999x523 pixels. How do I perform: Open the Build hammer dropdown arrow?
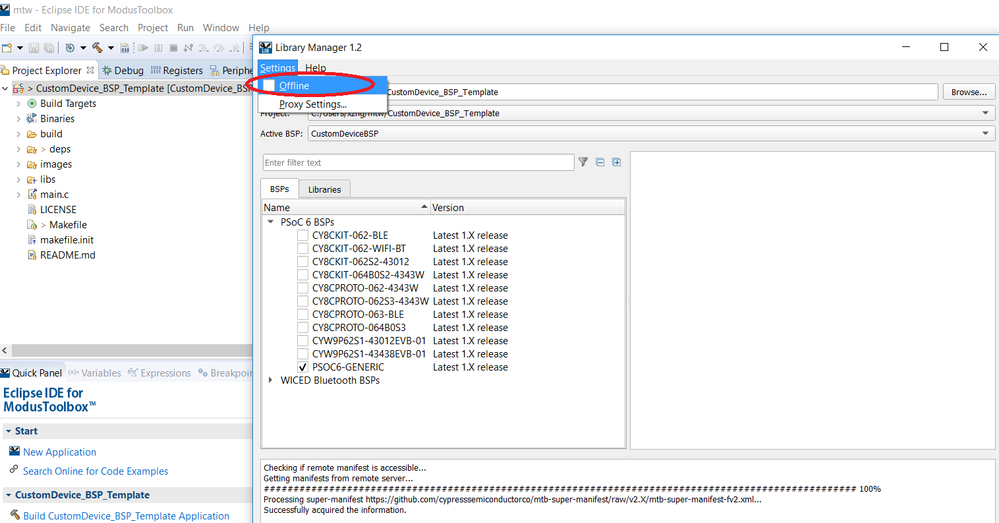coord(111,48)
